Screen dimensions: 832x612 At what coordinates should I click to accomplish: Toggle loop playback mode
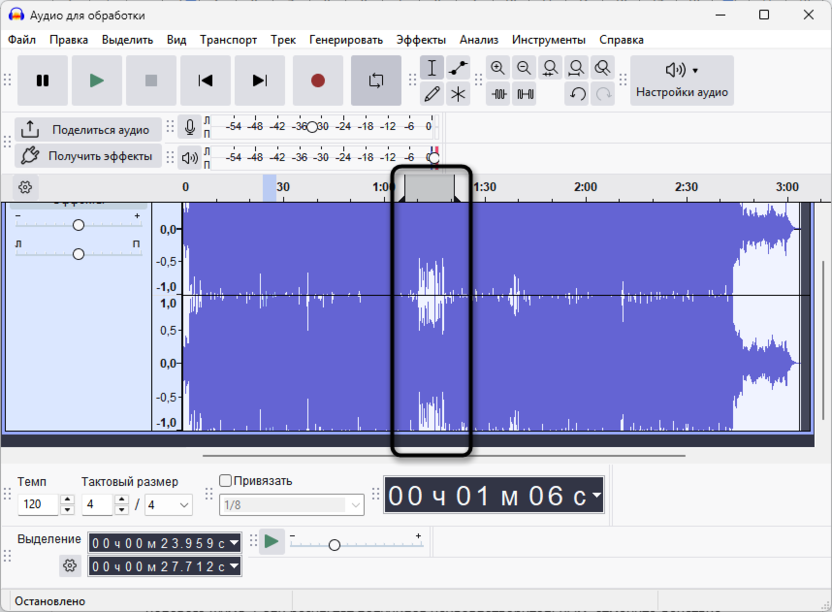pyautogui.click(x=377, y=81)
